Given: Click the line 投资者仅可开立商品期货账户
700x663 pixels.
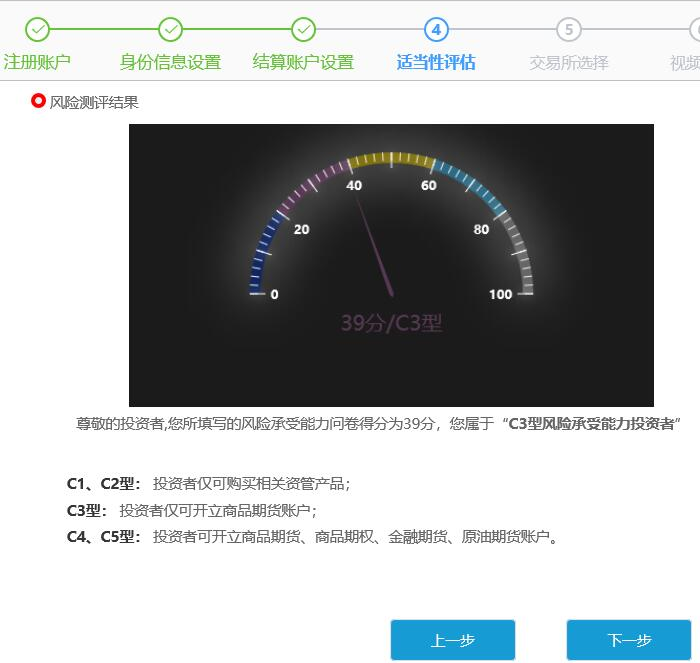Looking at the screenshot, I should pos(218,510).
